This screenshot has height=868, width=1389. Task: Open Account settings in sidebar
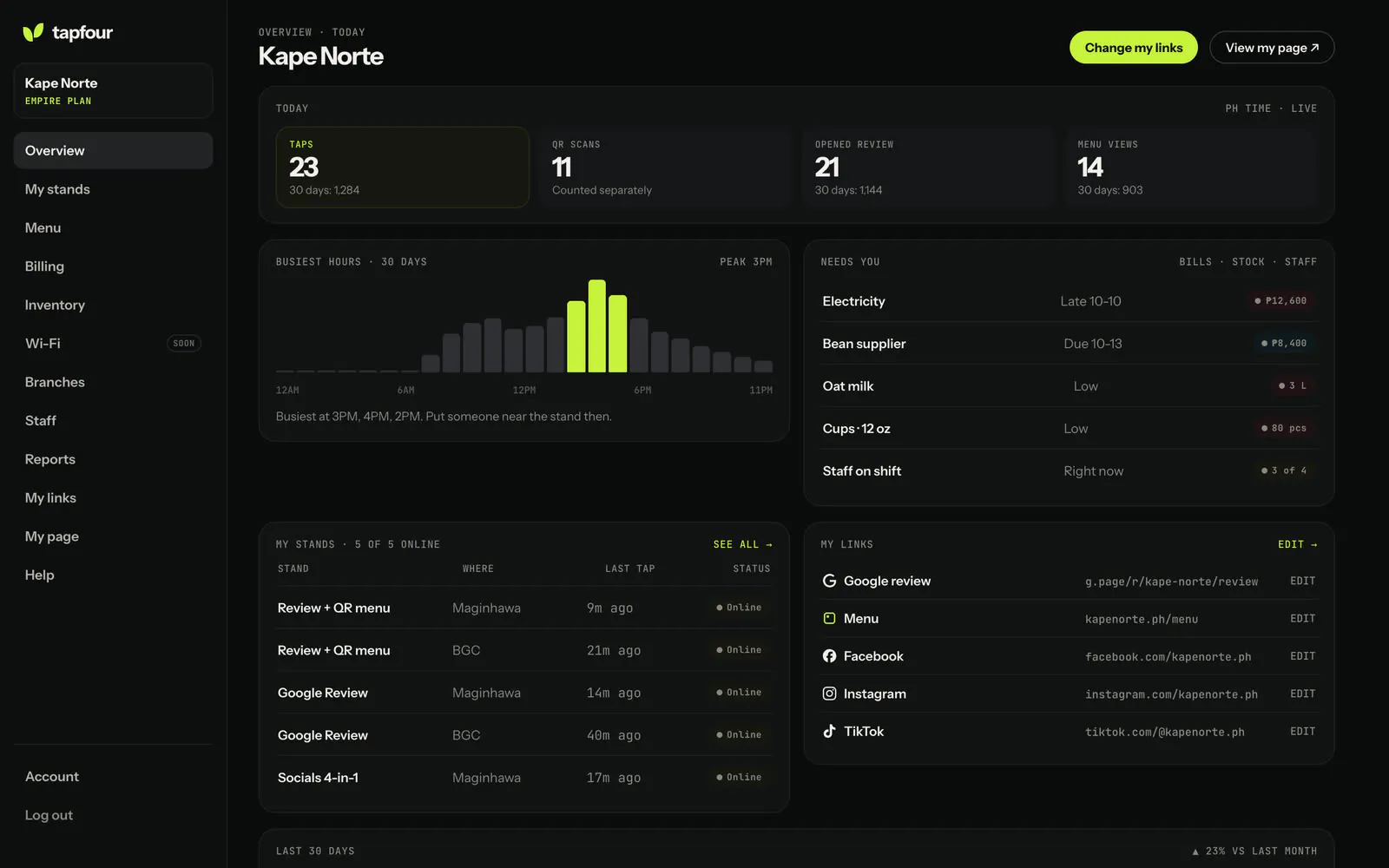tap(113, 777)
